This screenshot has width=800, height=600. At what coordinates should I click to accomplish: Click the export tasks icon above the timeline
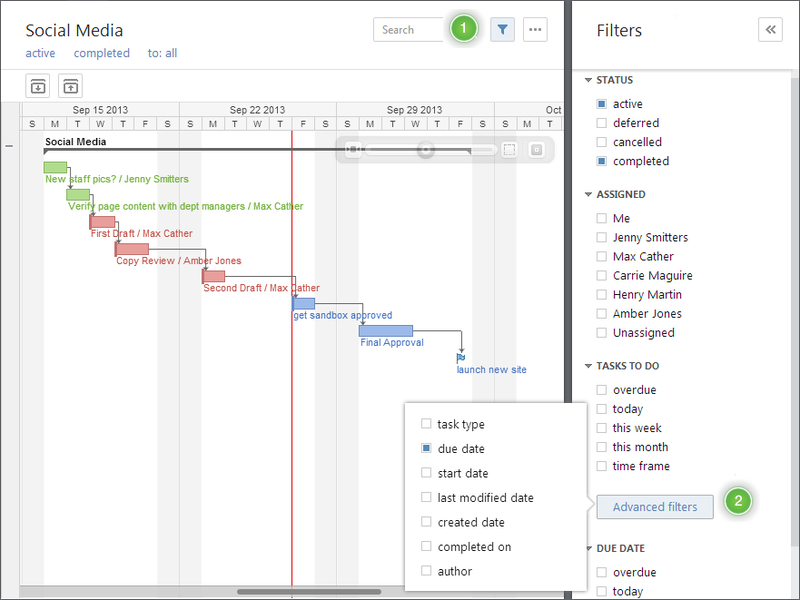[70, 86]
